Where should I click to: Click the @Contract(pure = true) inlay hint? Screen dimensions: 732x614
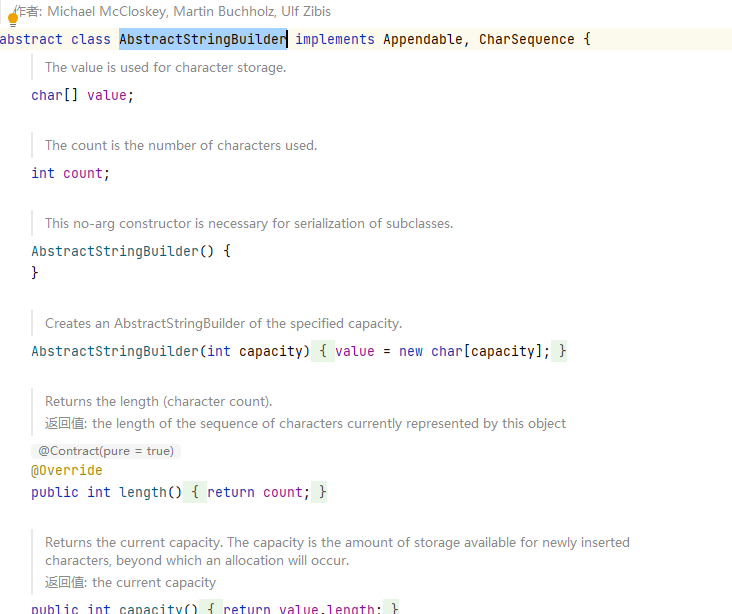coord(106,451)
